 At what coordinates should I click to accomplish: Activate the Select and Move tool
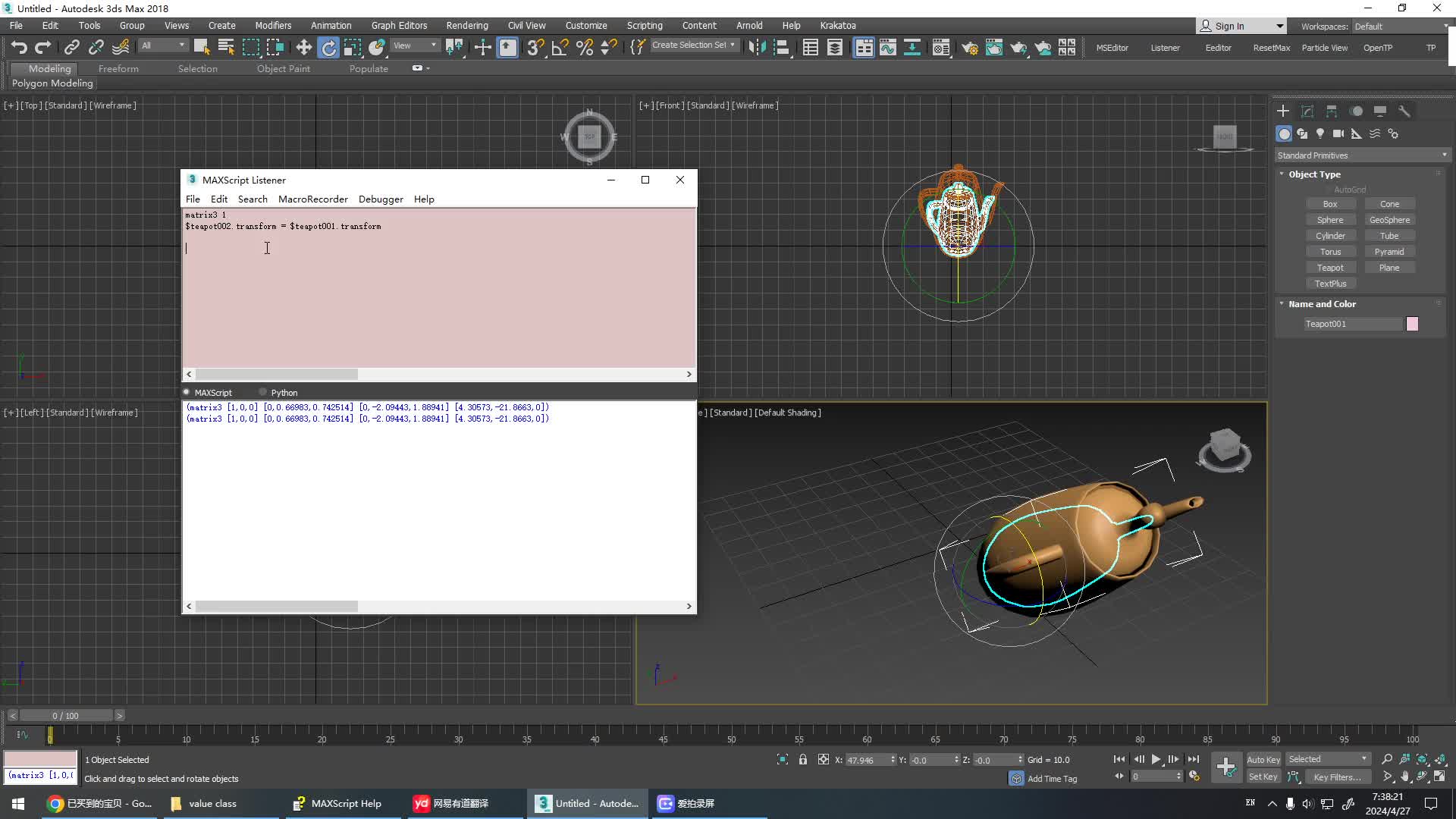[x=304, y=48]
